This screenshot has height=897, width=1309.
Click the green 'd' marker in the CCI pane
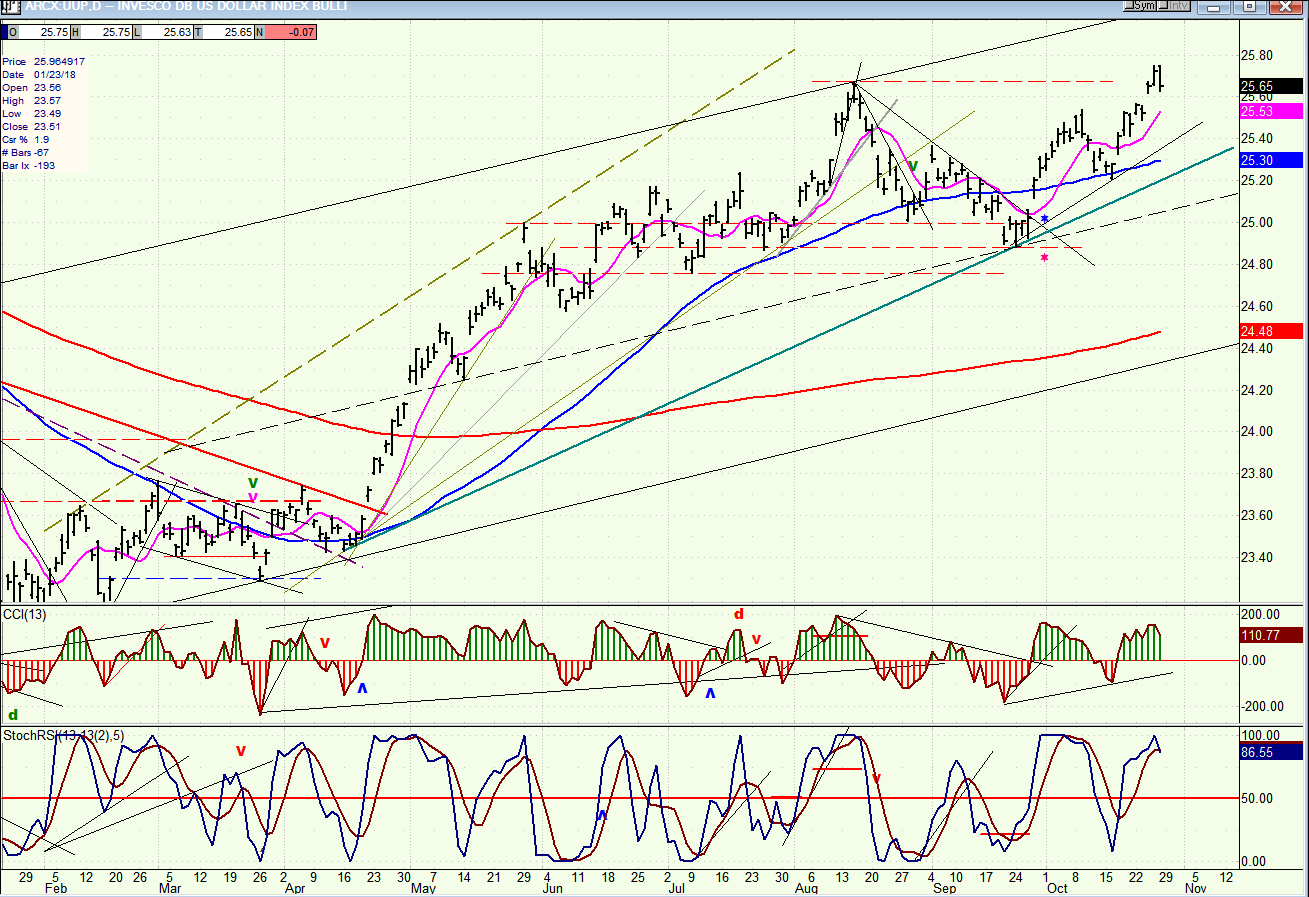point(13,715)
